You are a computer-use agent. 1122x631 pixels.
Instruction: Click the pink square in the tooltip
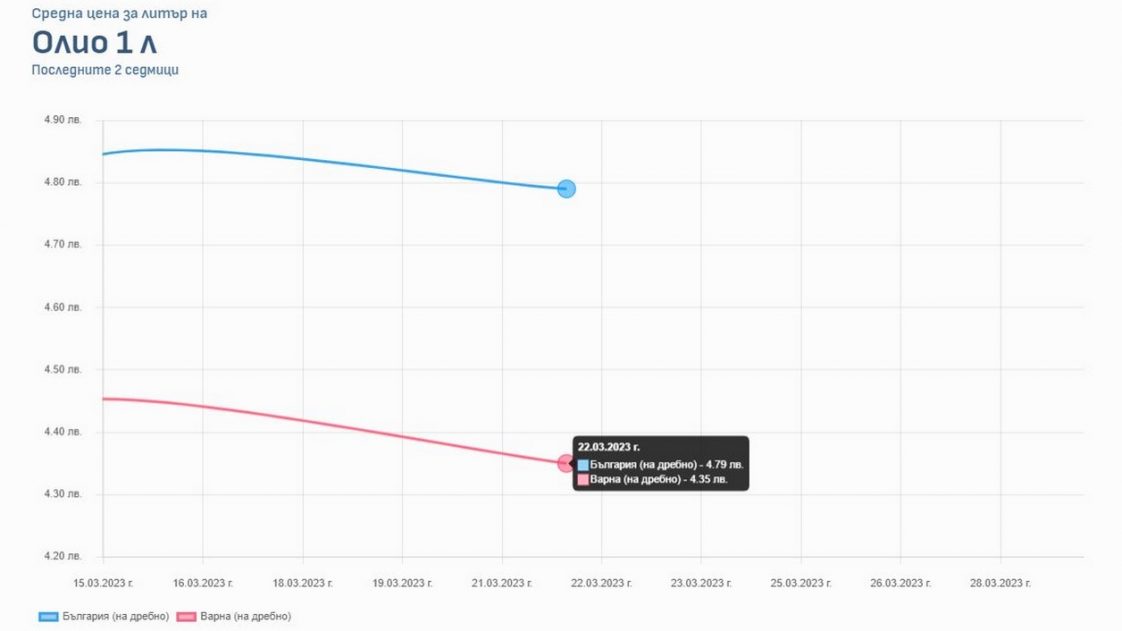pos(583,480)
